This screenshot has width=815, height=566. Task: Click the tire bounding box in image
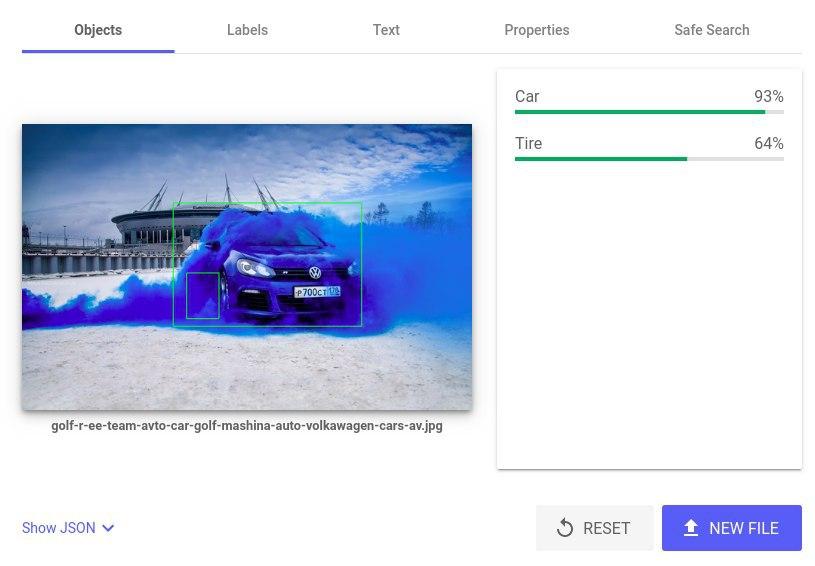point(203,295)
